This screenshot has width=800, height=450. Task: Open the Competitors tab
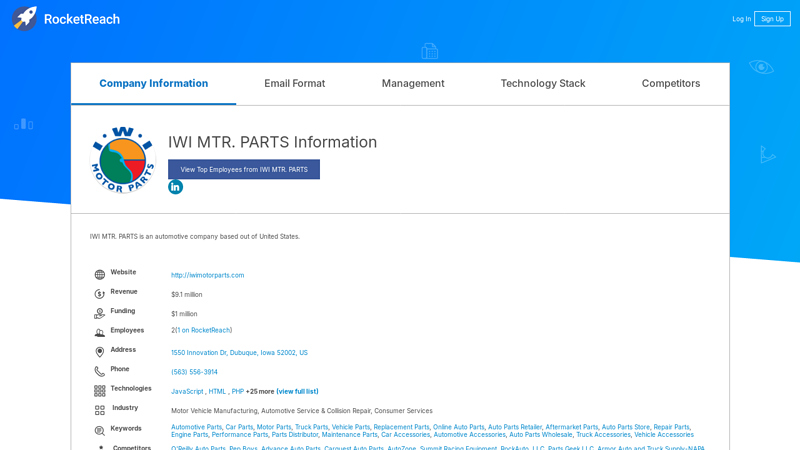click(x=671, y=83)
